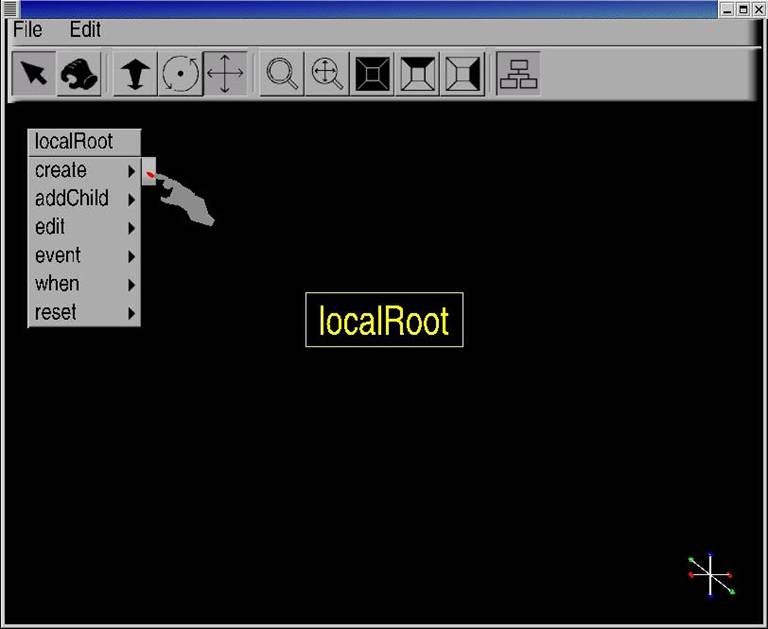
Task: Expand the create submenu arrow
Action: click(x=131, y=171)
